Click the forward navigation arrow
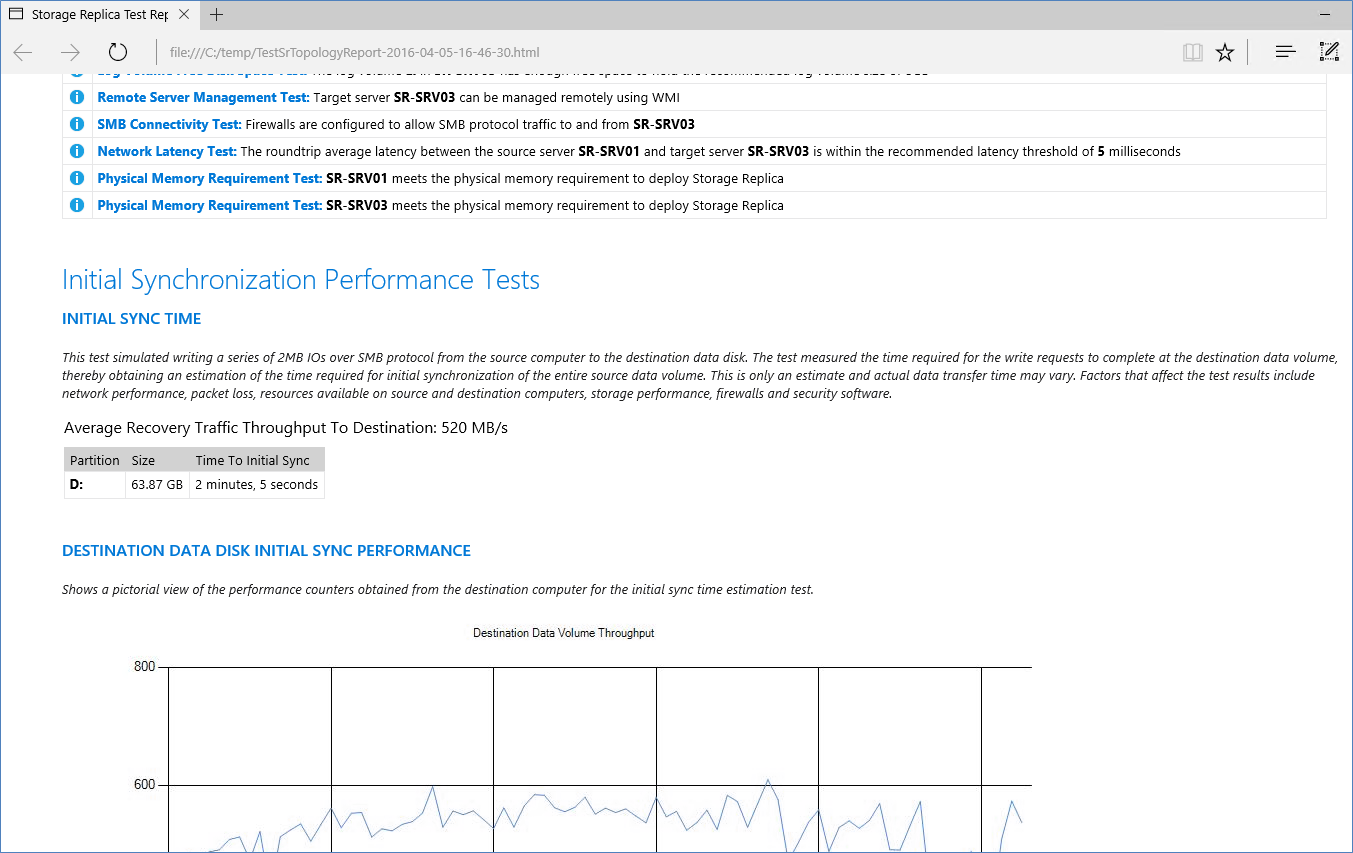 point(68,51)
